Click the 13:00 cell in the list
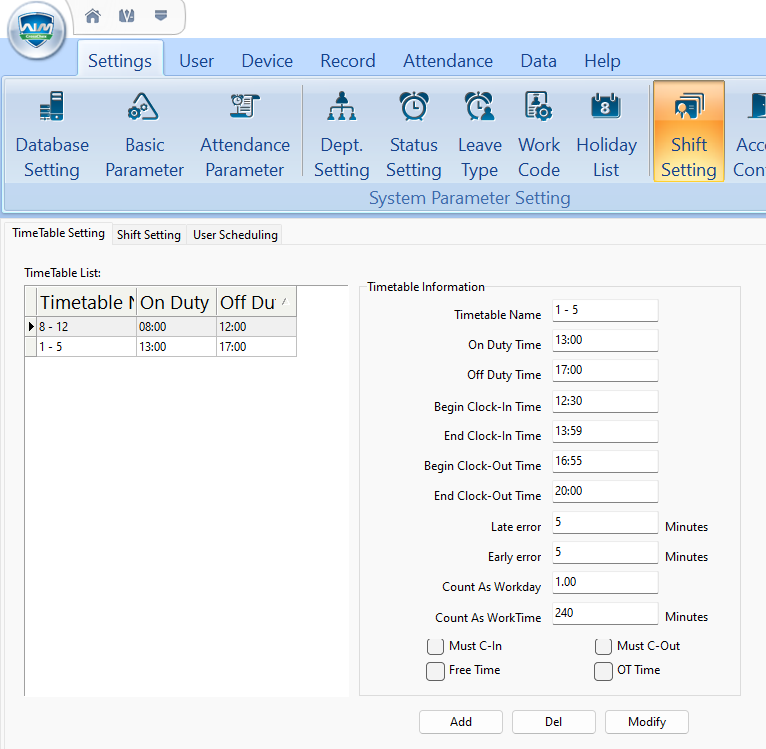This screenshot has height=749, width=766. [x=176, y=346]
